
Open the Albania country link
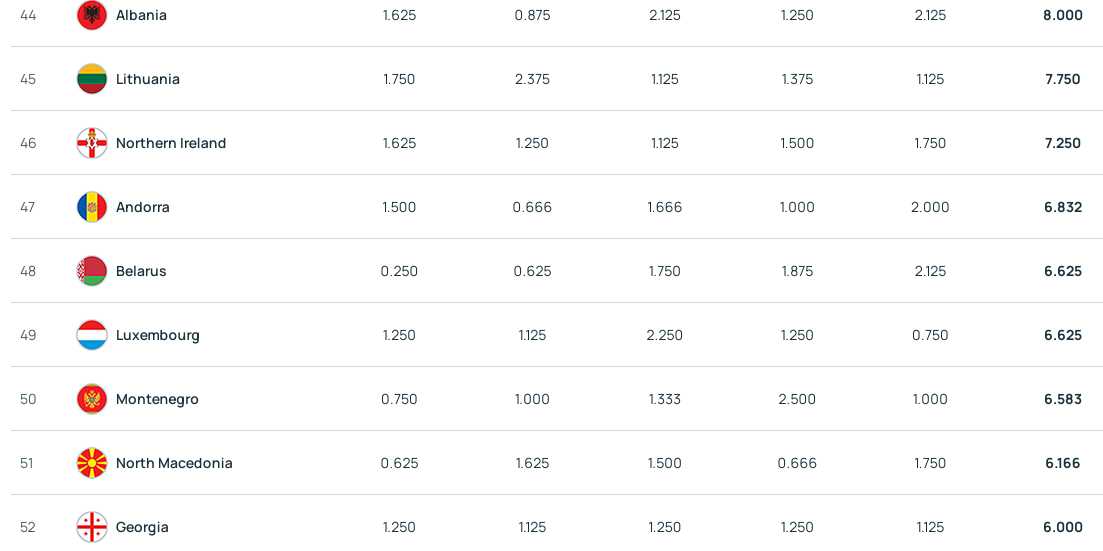[x=141, y=15]
